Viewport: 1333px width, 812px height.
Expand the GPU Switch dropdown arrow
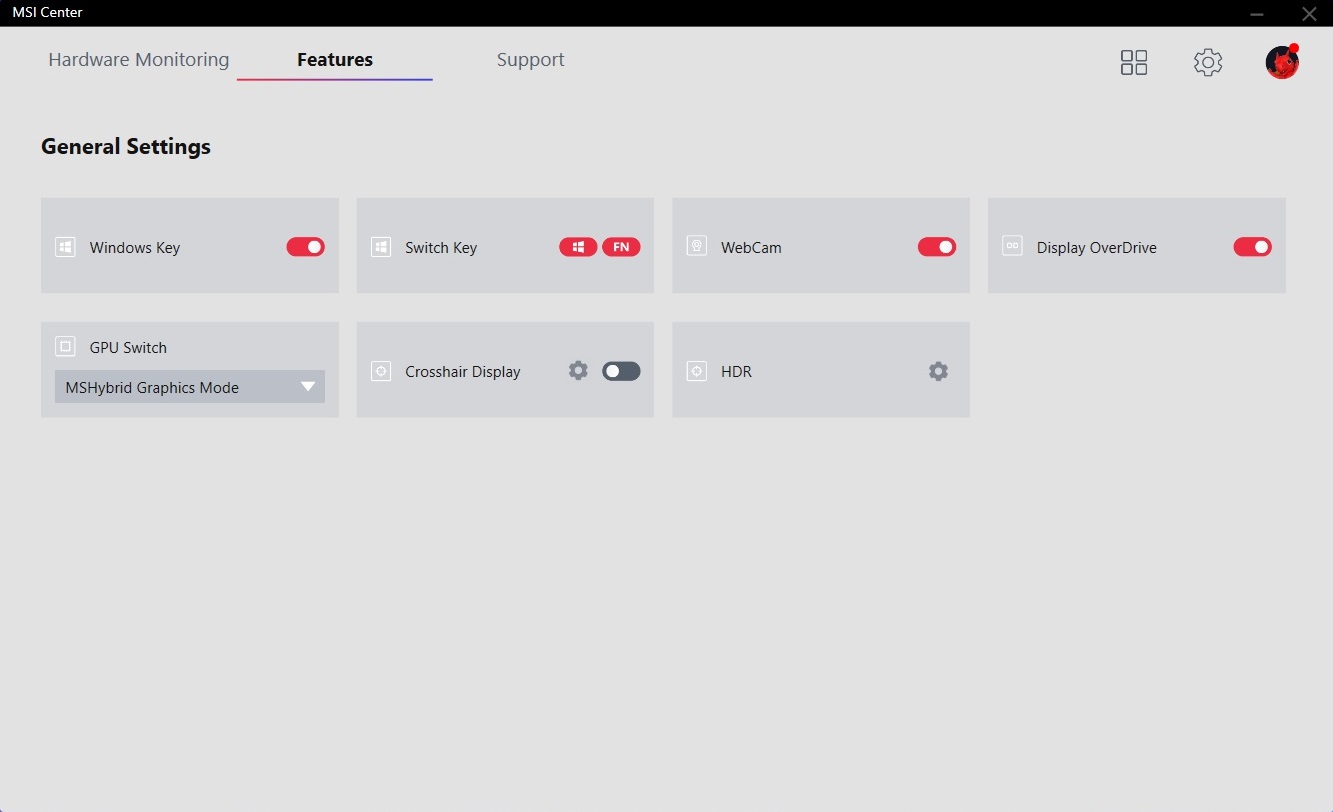point(308,387)
